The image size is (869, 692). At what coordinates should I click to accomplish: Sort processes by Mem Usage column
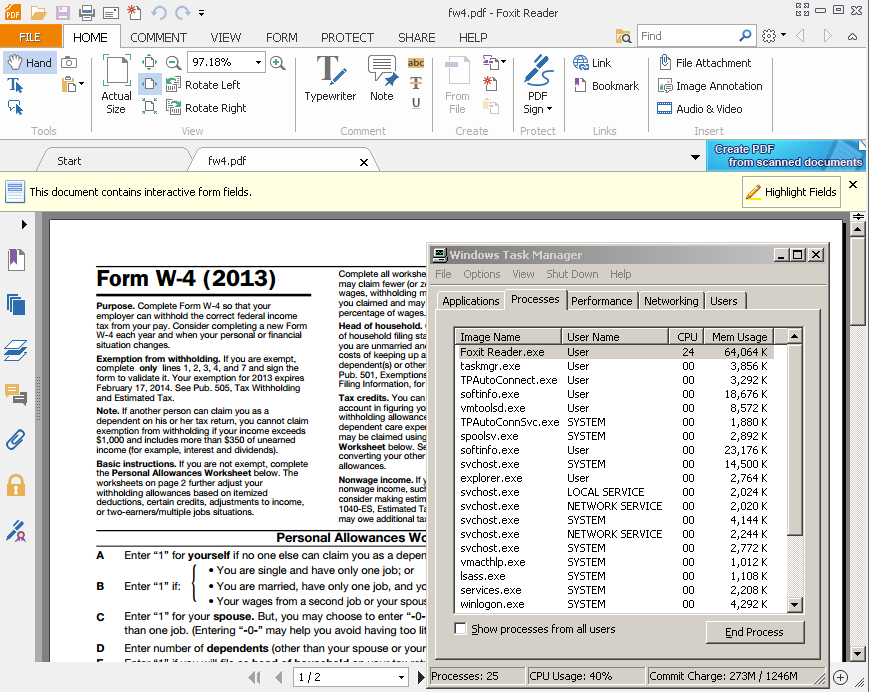pyautogui.click(x=739, y=337)
